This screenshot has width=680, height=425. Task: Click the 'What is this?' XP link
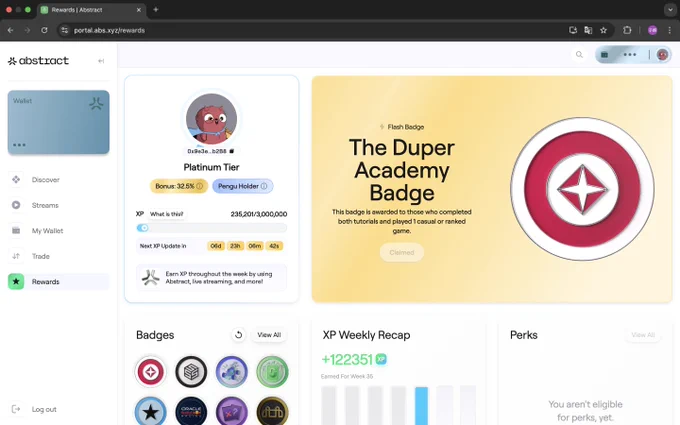(167, 214)
